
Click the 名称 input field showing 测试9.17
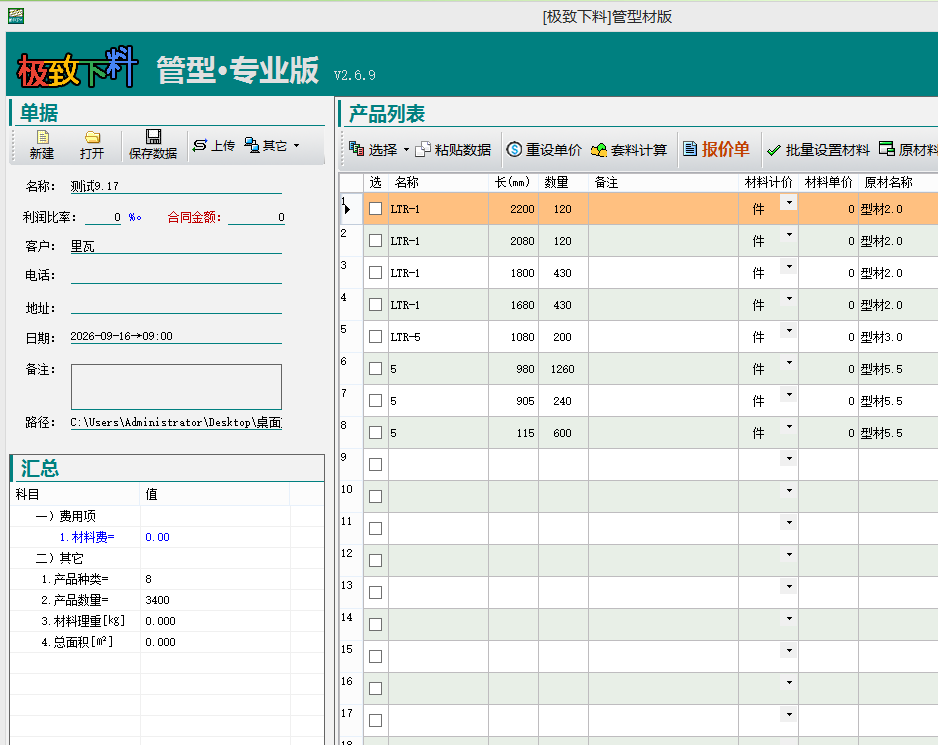coord(176,186)
